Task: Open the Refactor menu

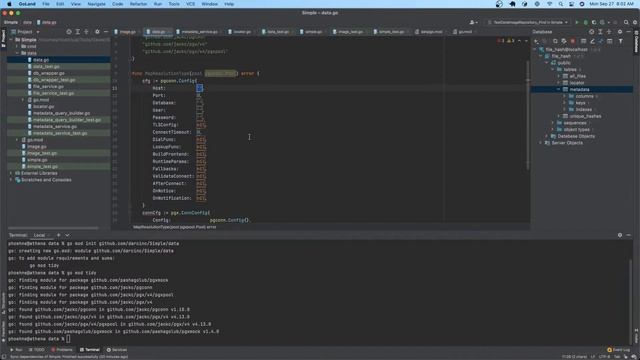Action: (138, 4)
